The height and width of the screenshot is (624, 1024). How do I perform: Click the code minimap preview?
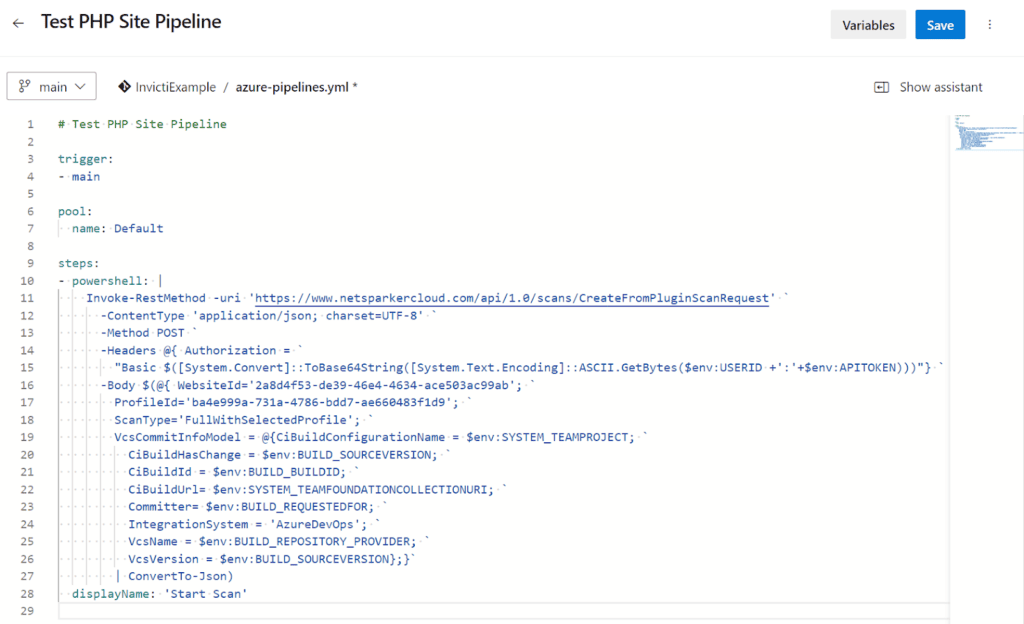(x=985, y=130)
